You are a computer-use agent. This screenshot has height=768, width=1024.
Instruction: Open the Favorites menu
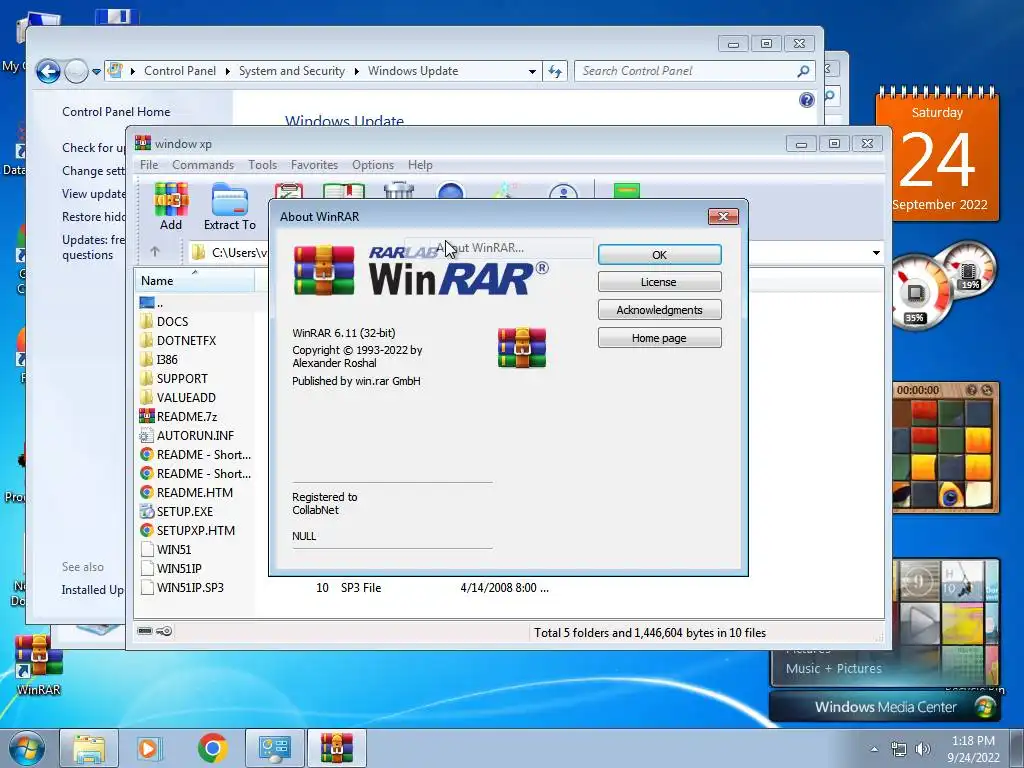(314, 165)
